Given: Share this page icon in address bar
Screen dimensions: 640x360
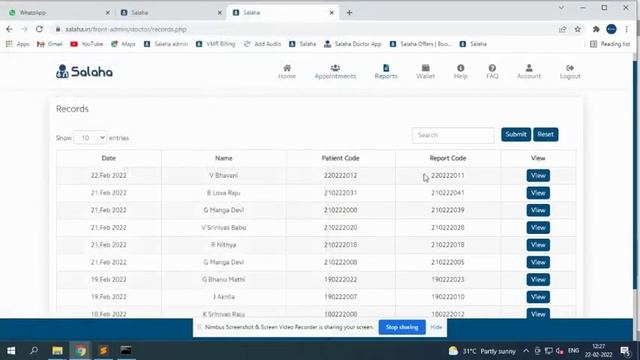Looking at the screenshot, I should 562,29.
